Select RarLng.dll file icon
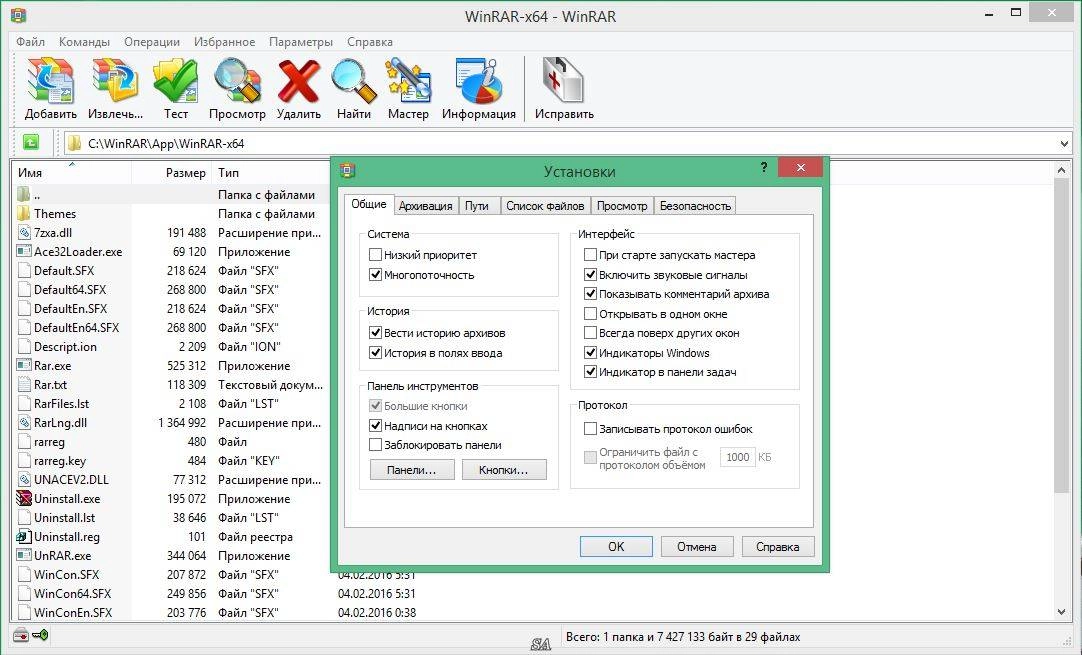 [x=23, y=422]
